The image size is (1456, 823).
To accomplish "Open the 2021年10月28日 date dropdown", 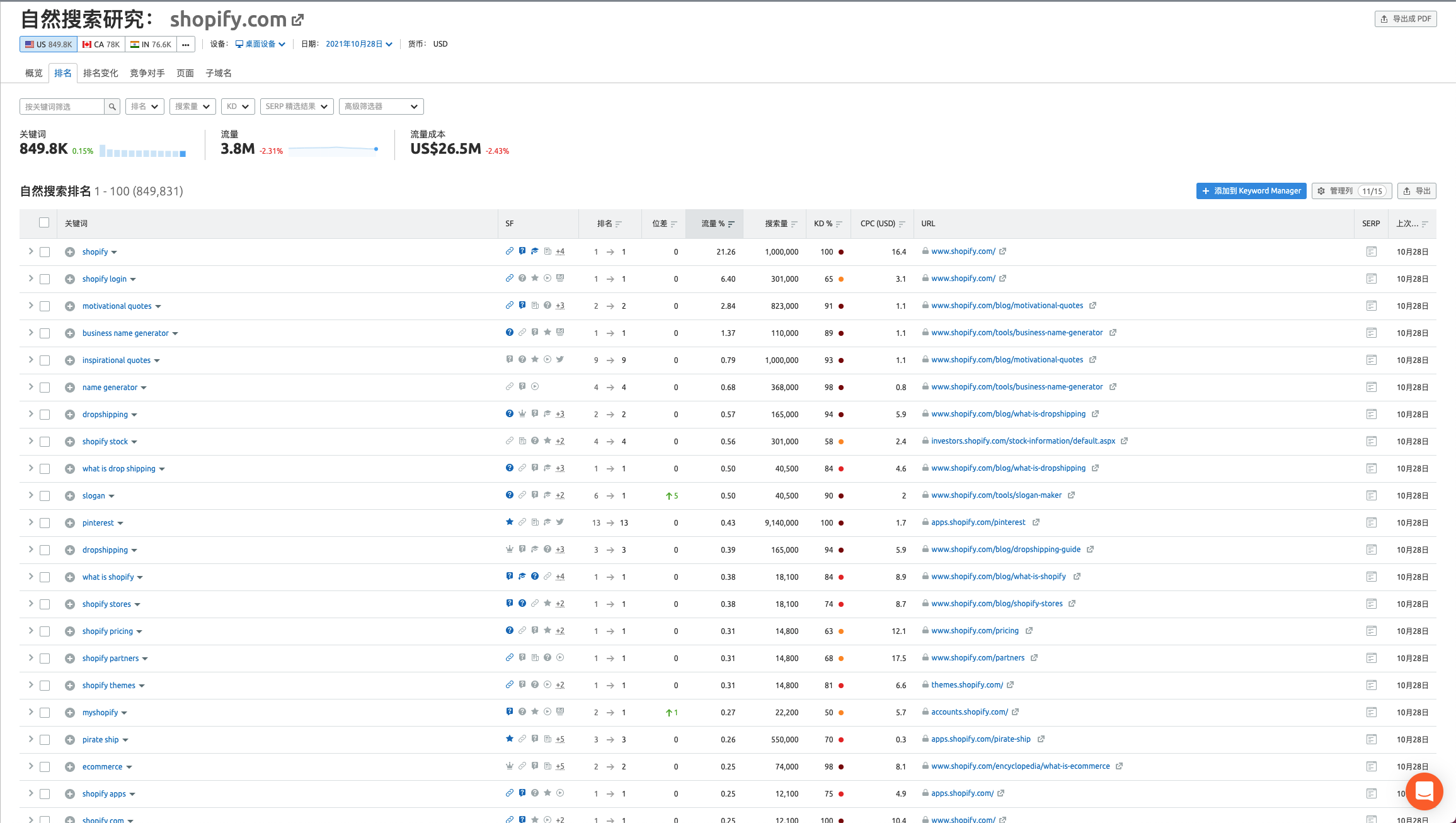I will tap(359, 44).
